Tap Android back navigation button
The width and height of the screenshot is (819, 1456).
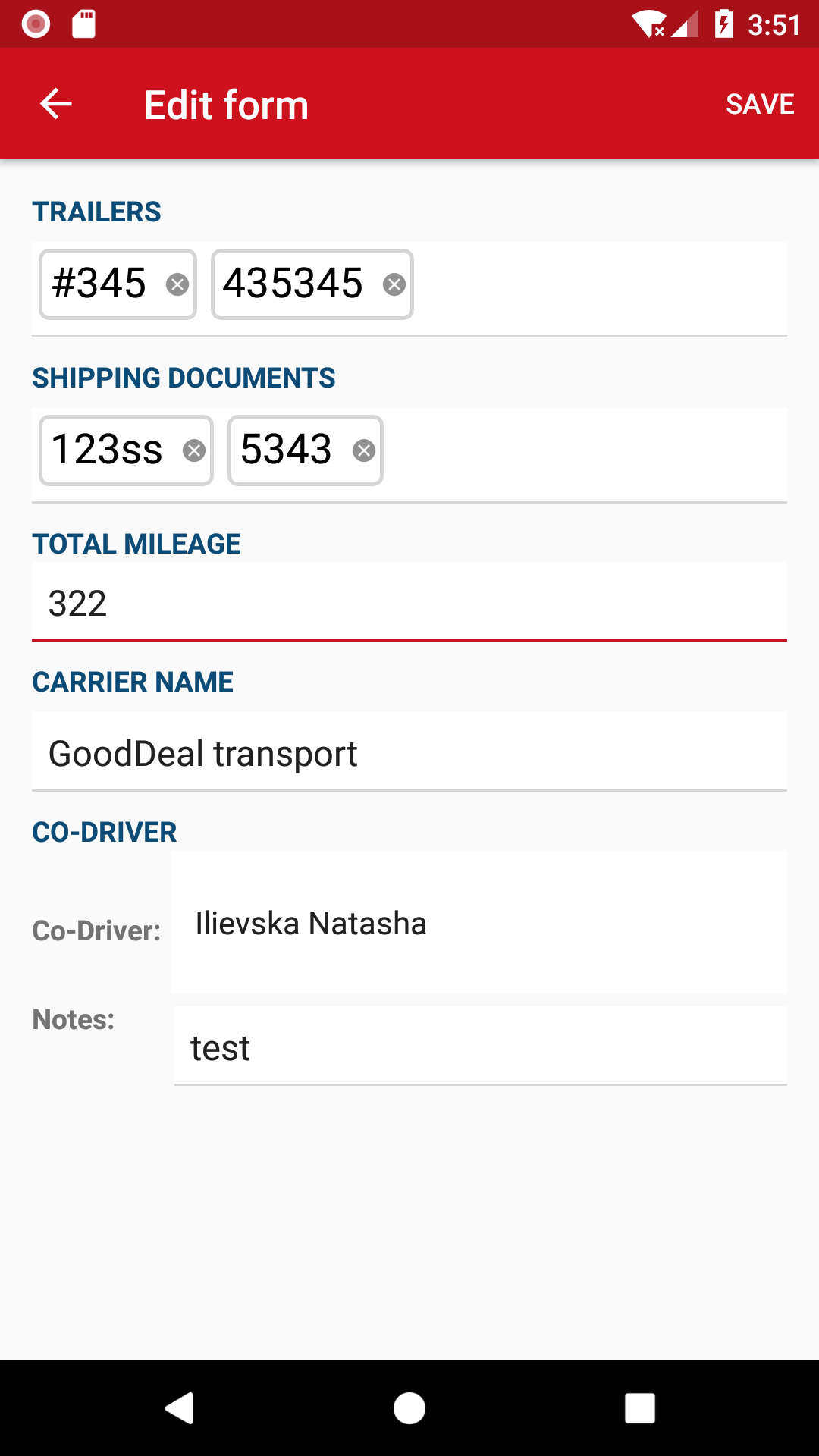(x=180, y=1408)
